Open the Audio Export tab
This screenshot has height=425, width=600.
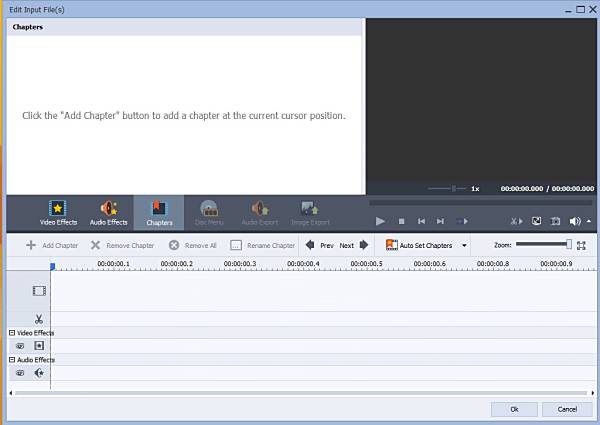[x=260, y=213]
